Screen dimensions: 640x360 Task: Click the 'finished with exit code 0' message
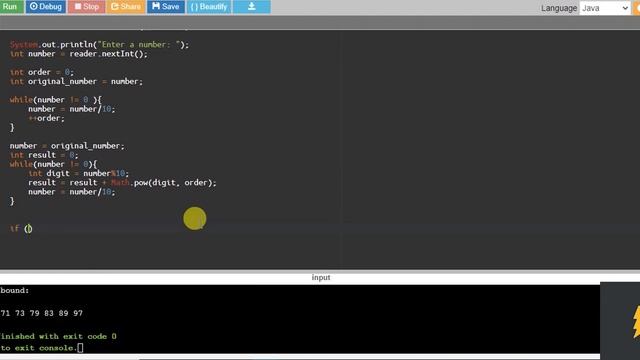[x=58, y=336]
